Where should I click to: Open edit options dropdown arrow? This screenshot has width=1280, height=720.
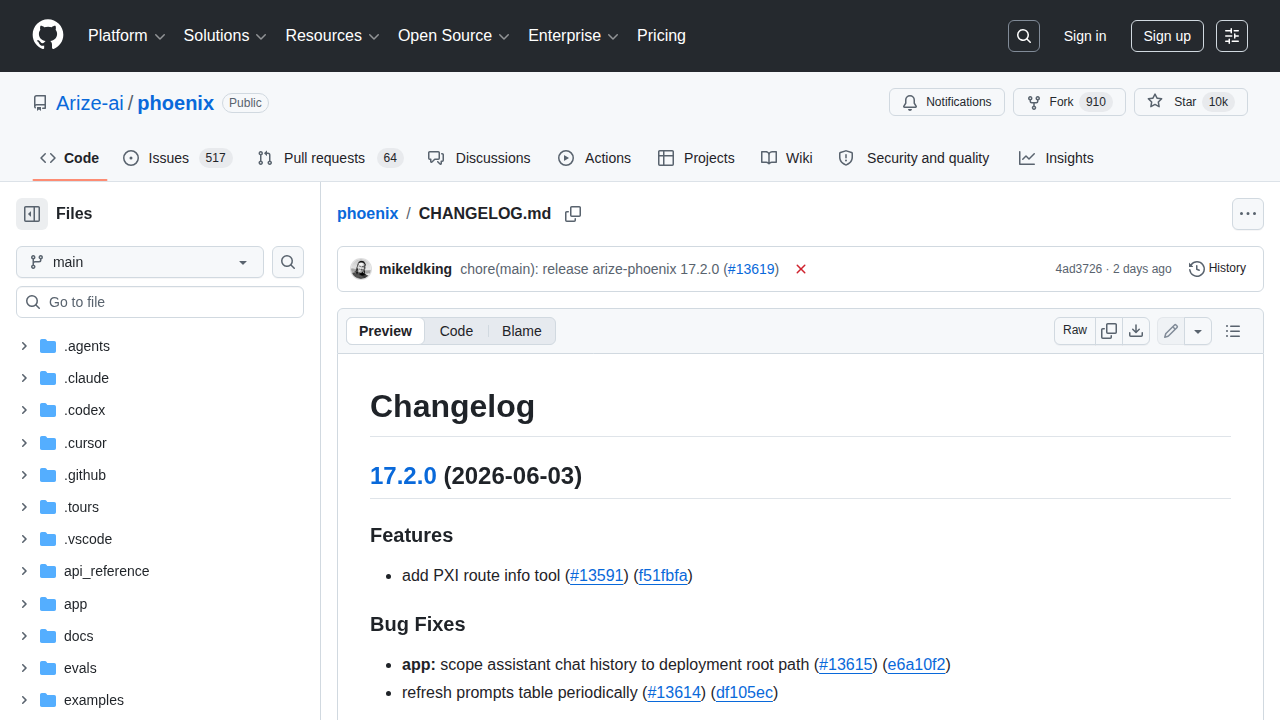point(1198,331)
